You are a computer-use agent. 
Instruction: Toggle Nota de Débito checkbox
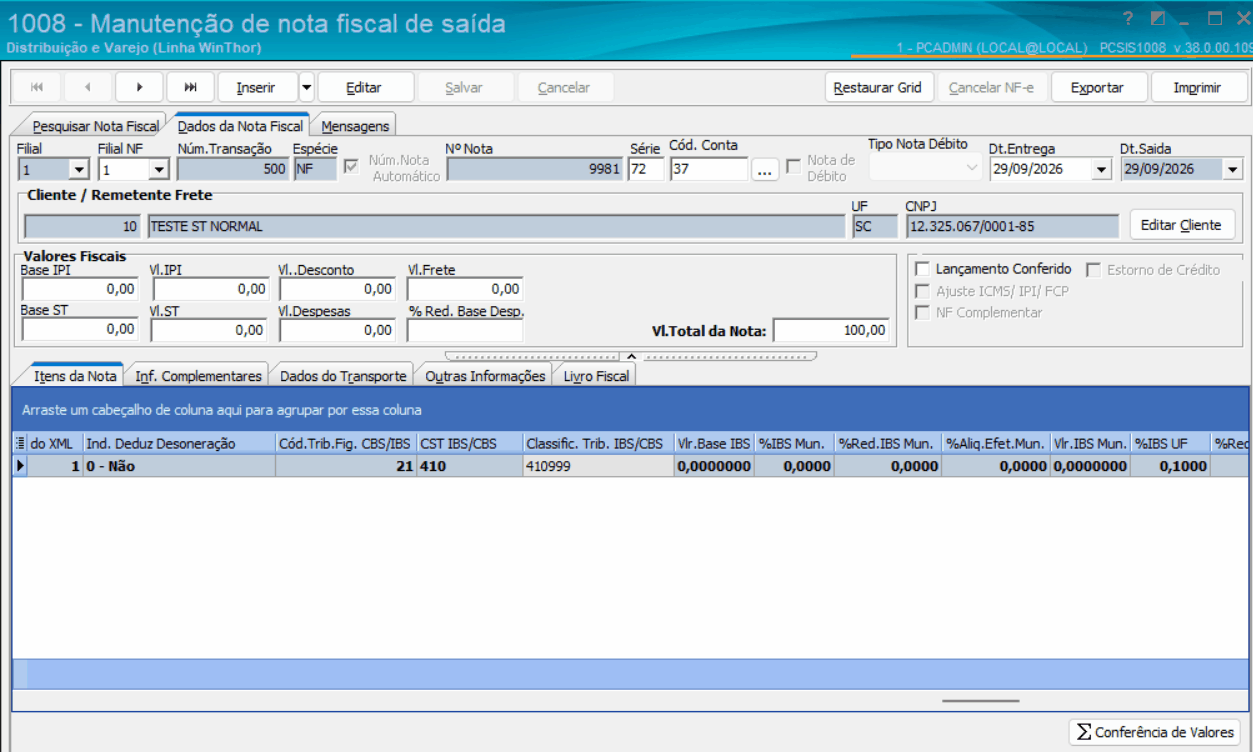tap(794, 167)
